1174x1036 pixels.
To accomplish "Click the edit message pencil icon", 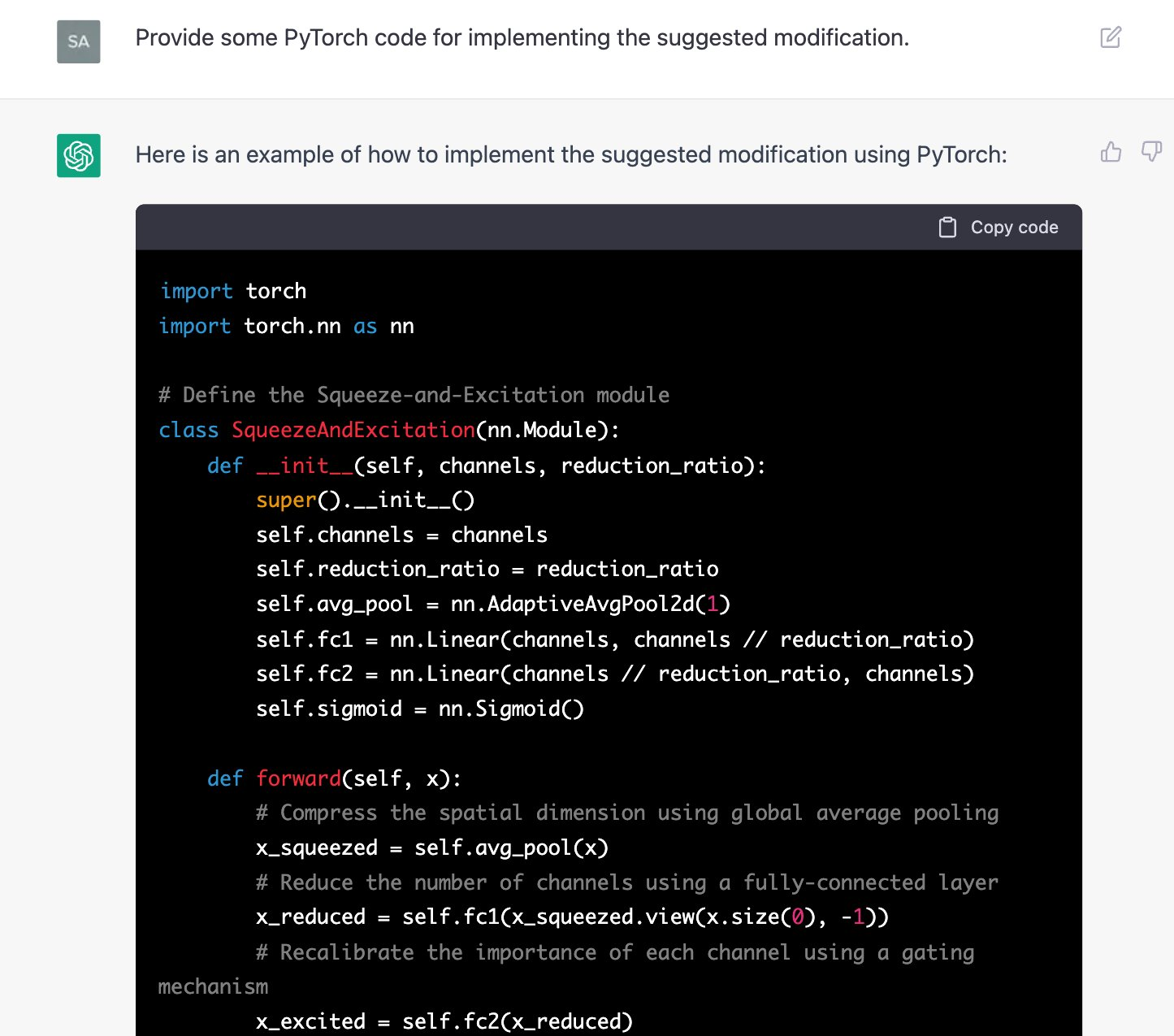I will point(1111,37).
